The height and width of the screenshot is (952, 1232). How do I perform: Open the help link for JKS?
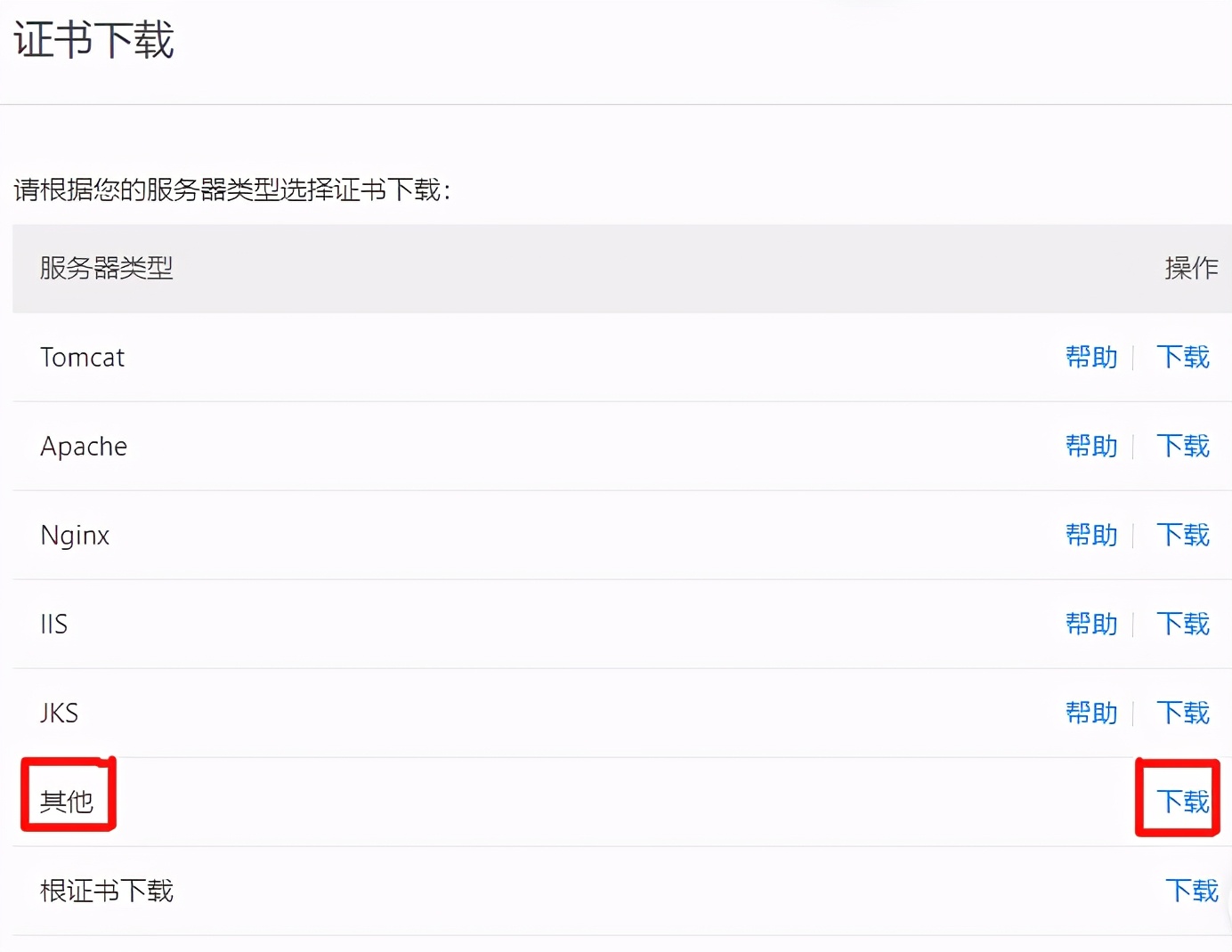point(1091,713)
